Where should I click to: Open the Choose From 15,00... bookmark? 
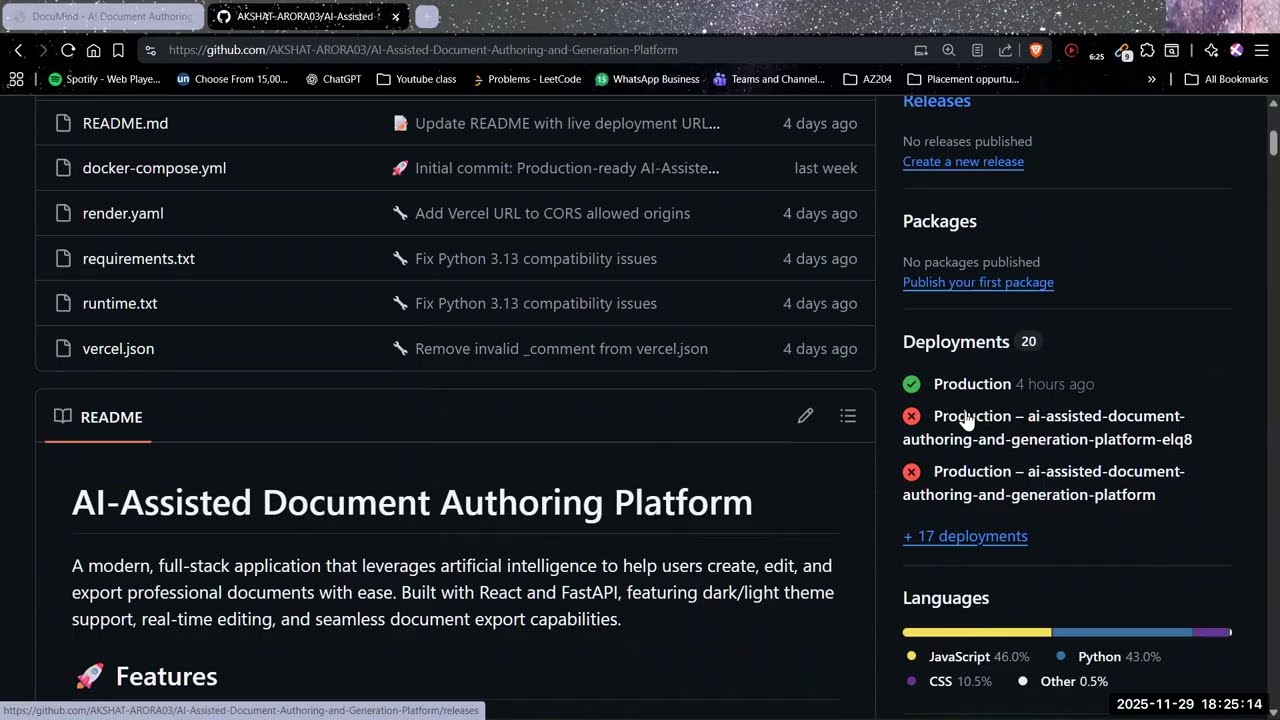[x=232, y=79]
